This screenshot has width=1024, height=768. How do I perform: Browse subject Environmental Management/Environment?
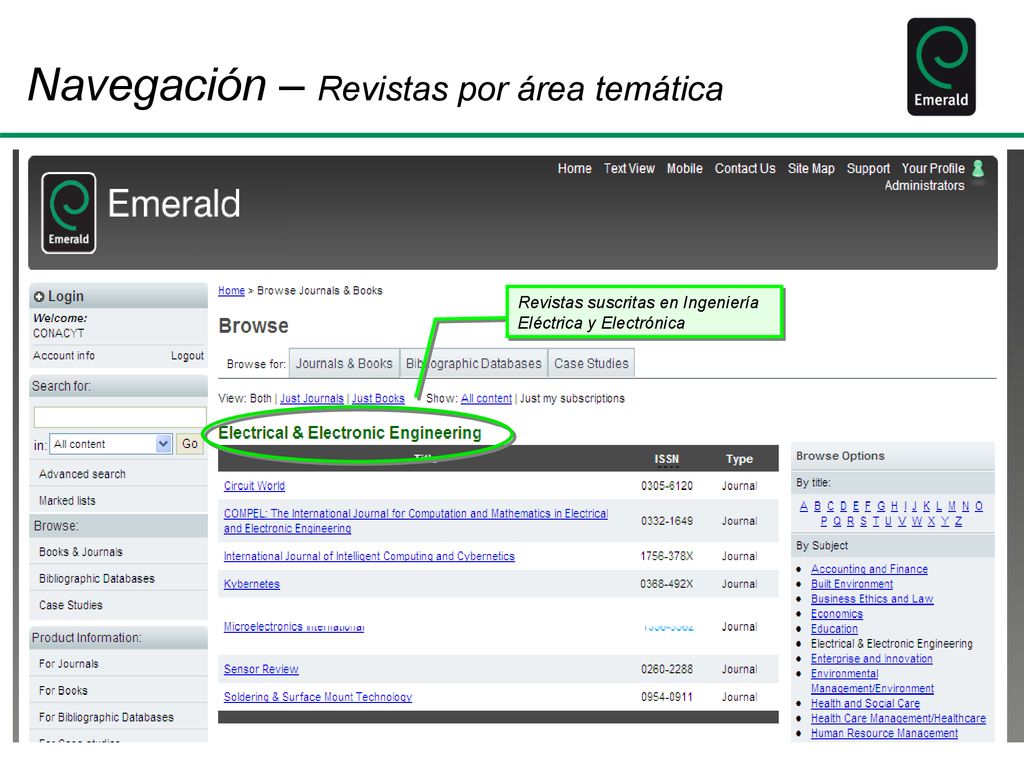click(872, 681)
